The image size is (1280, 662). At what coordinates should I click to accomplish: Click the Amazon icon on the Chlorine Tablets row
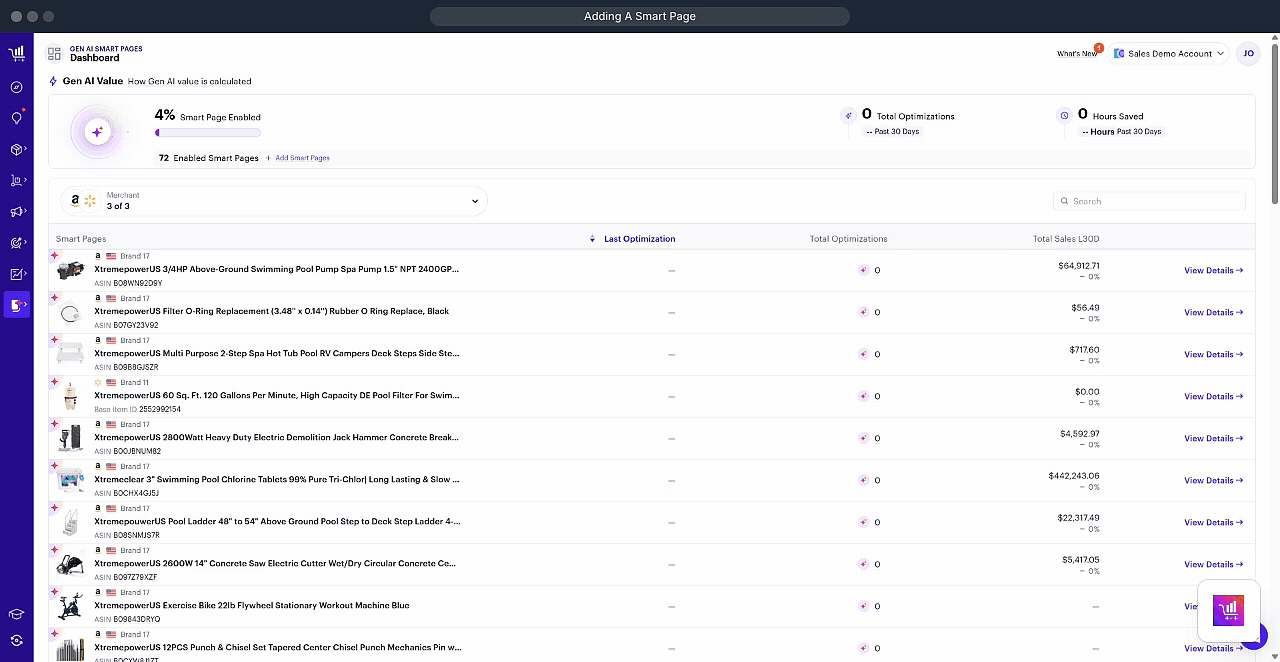(x=98, y=466)
